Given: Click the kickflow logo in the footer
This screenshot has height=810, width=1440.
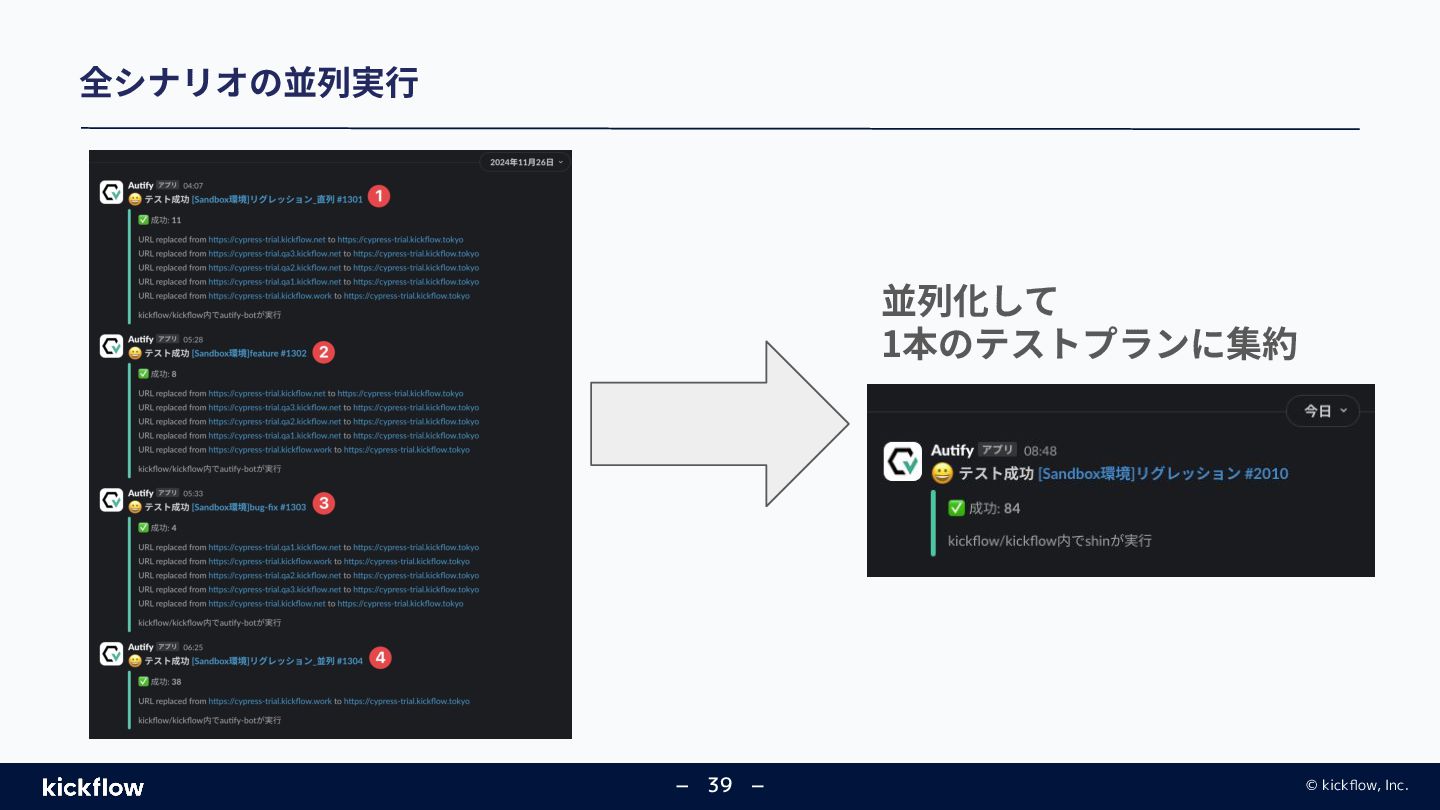Looking at the screenshot, I should [x=93, y=787].
